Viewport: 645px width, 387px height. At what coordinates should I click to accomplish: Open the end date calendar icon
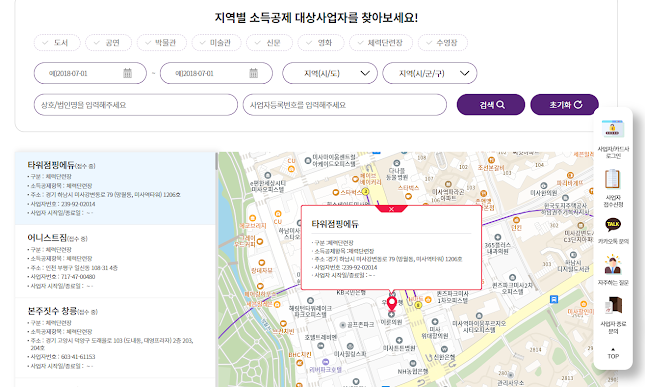pyautogui.click(x=253, y=73)
